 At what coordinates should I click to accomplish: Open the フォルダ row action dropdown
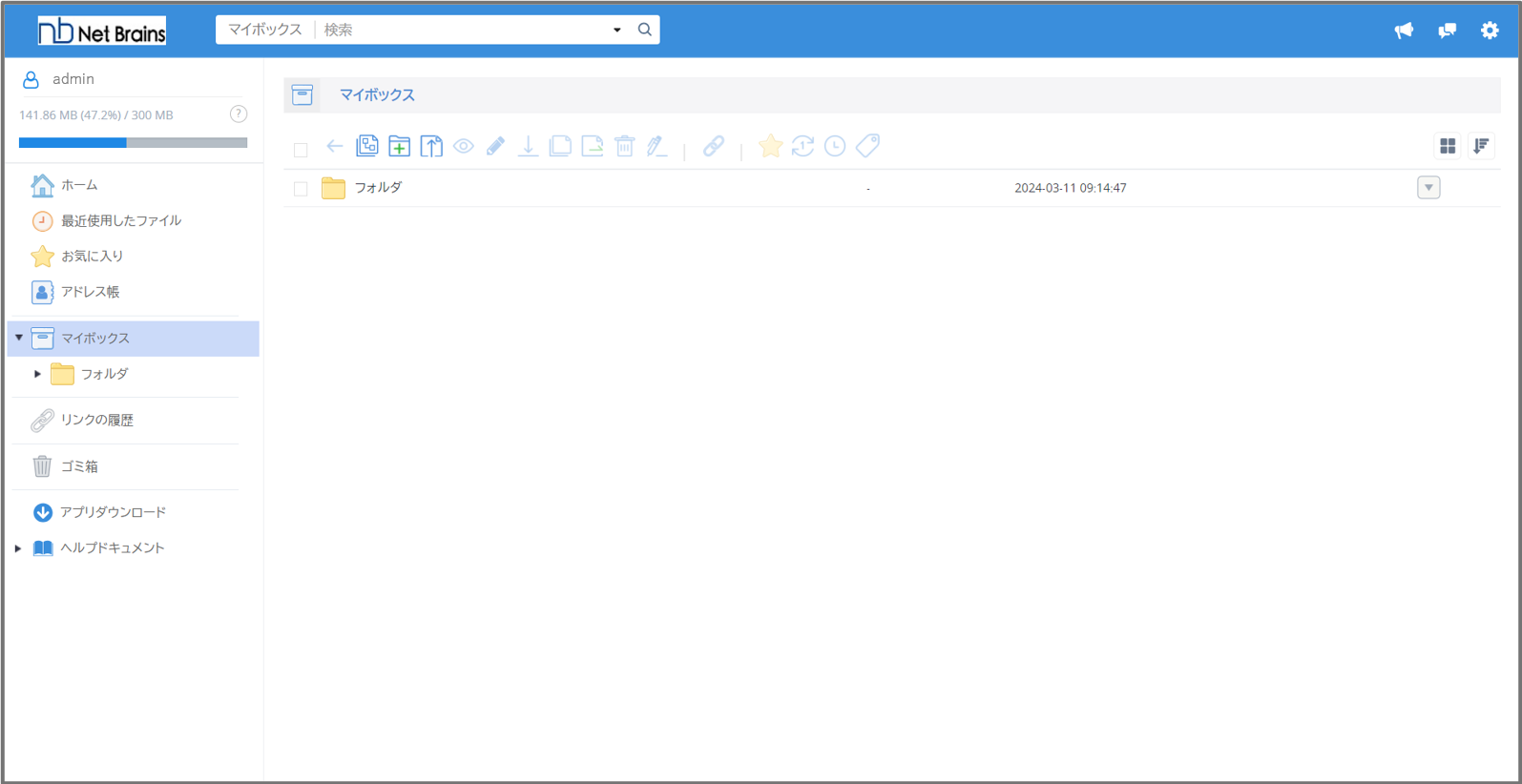(x=1428, y=188)
